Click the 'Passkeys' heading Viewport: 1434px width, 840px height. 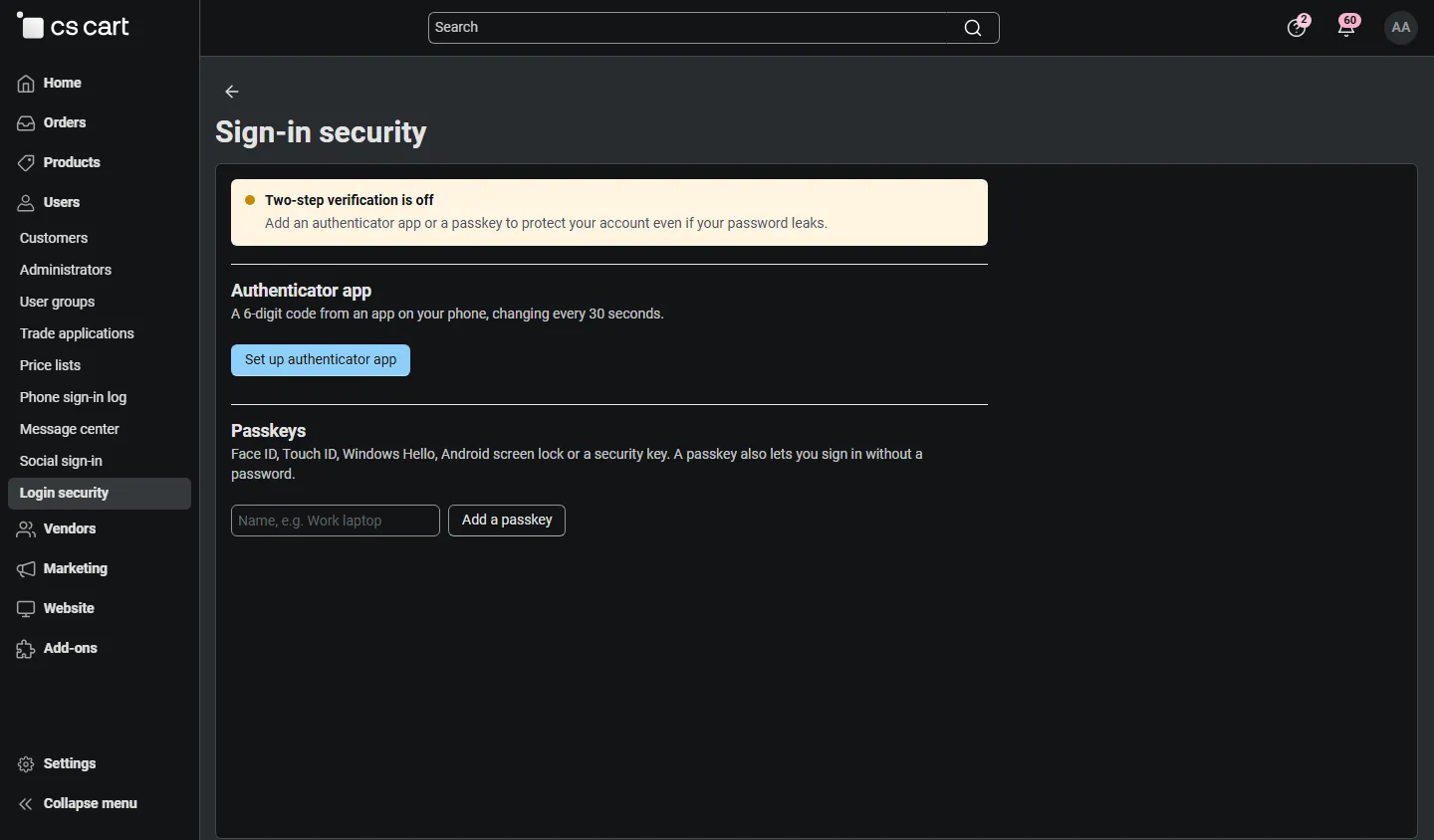tap(269, 431)
